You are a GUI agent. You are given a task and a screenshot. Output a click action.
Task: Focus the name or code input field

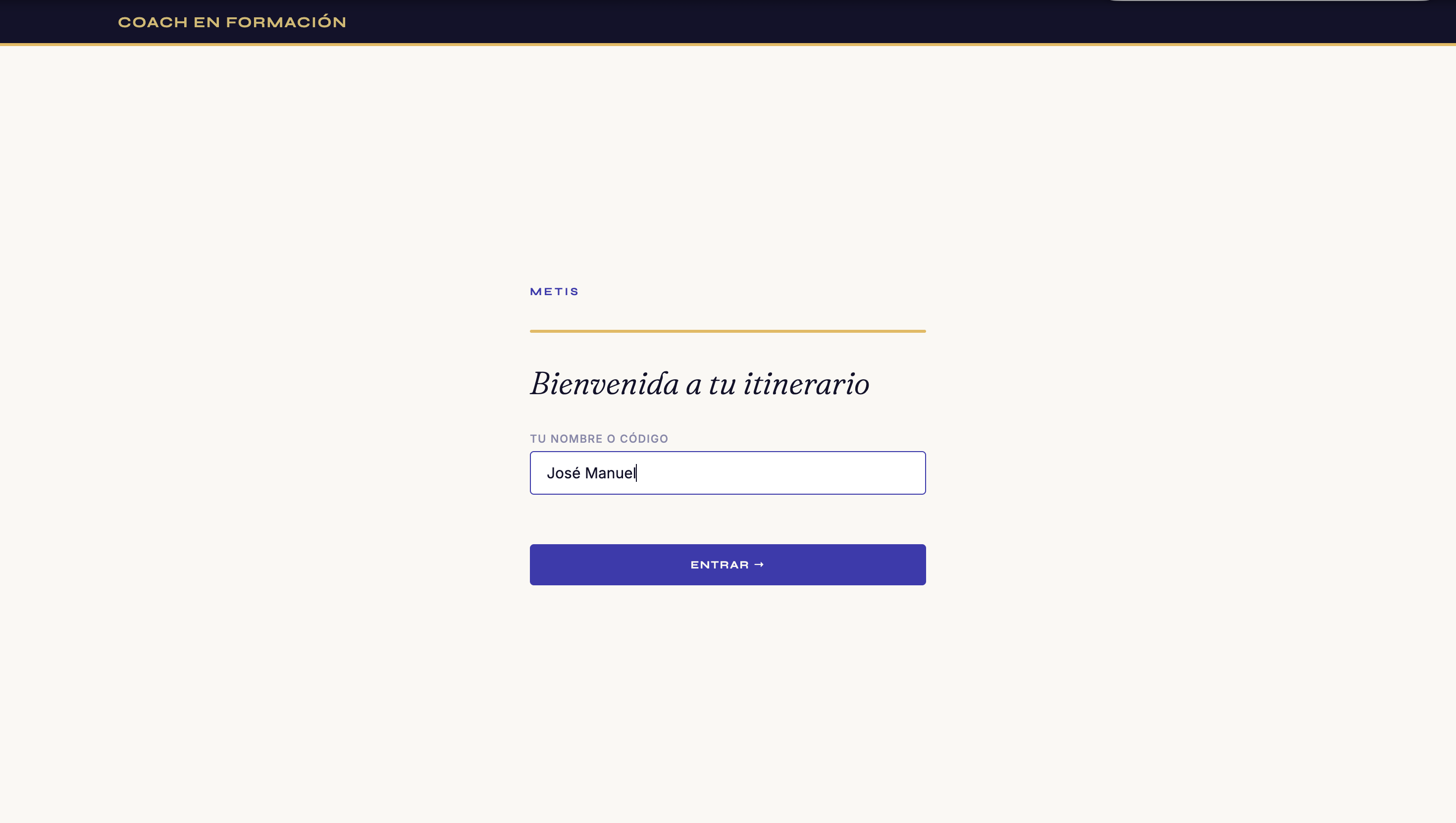coord(728,472)
